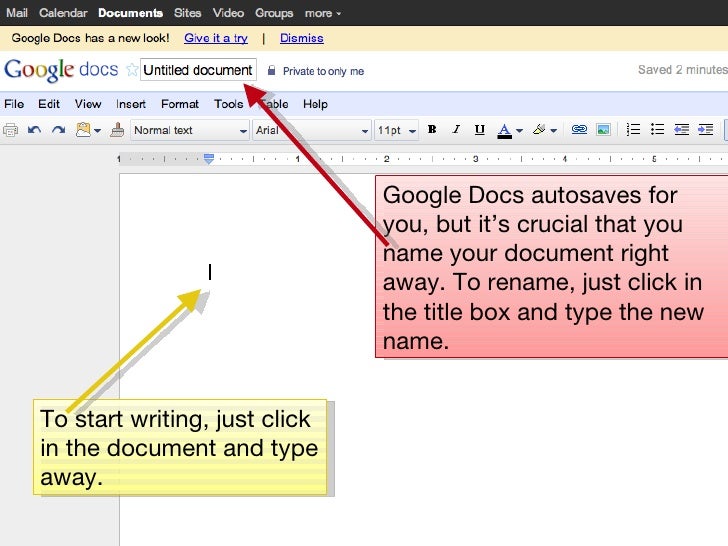
Task: Go to Video in top bar
Action: [x=228, y=13]
